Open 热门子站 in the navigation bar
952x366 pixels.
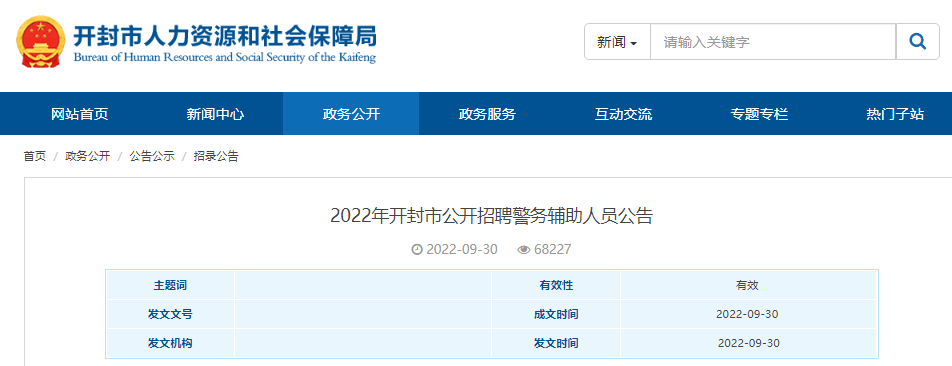point(895,114)
